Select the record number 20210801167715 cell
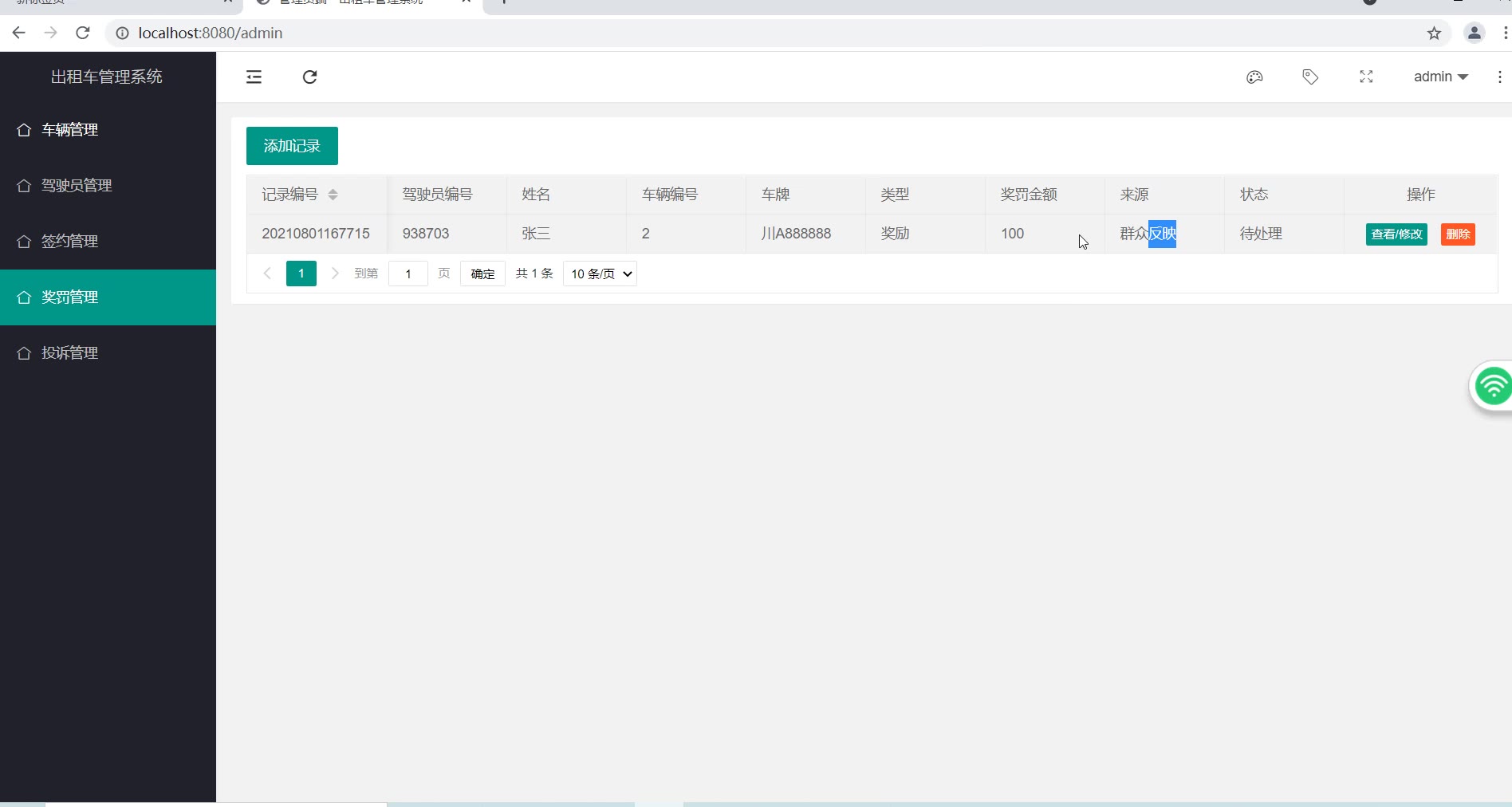Screen dimensions: 1512x807 [x=316, y=234]
